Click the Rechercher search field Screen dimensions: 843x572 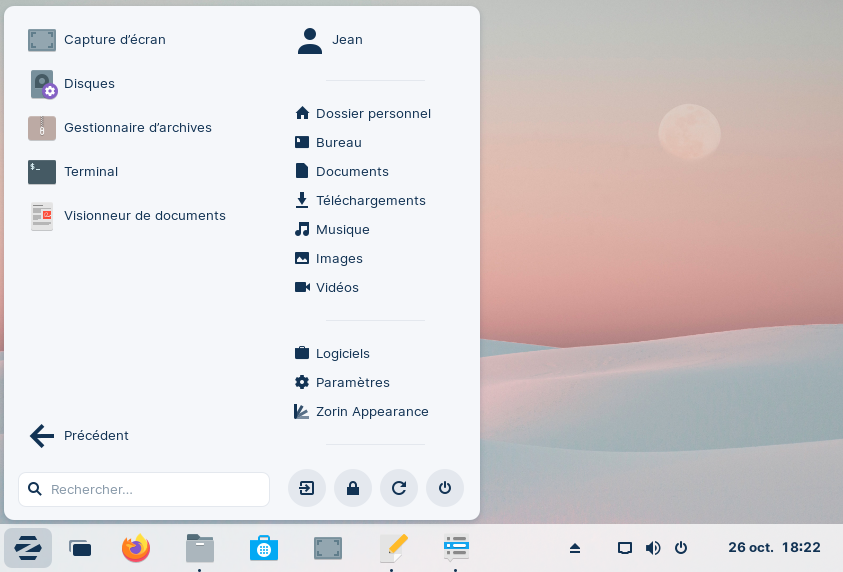pyautogui.click(x=145, y=490)
